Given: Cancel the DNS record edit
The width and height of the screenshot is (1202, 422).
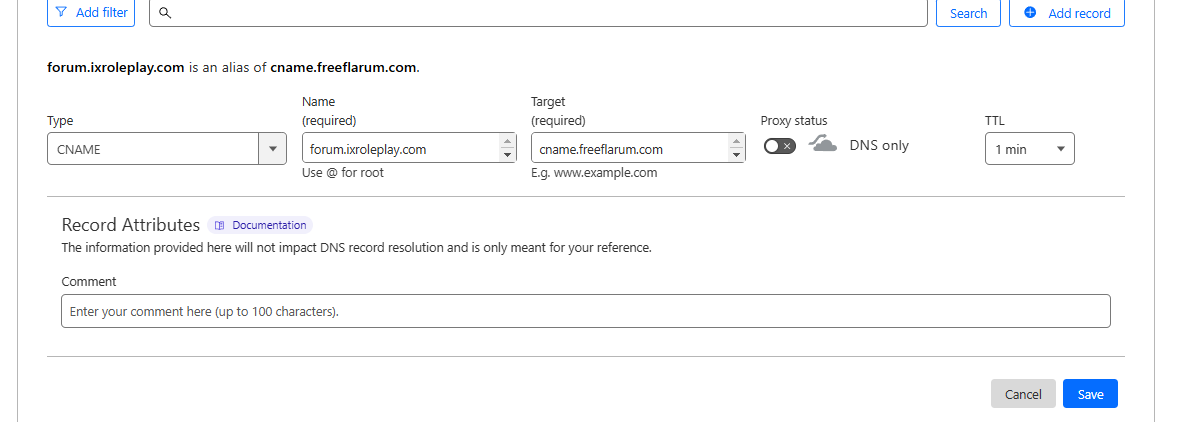Looking at the screenshot, I should 1022,394.
